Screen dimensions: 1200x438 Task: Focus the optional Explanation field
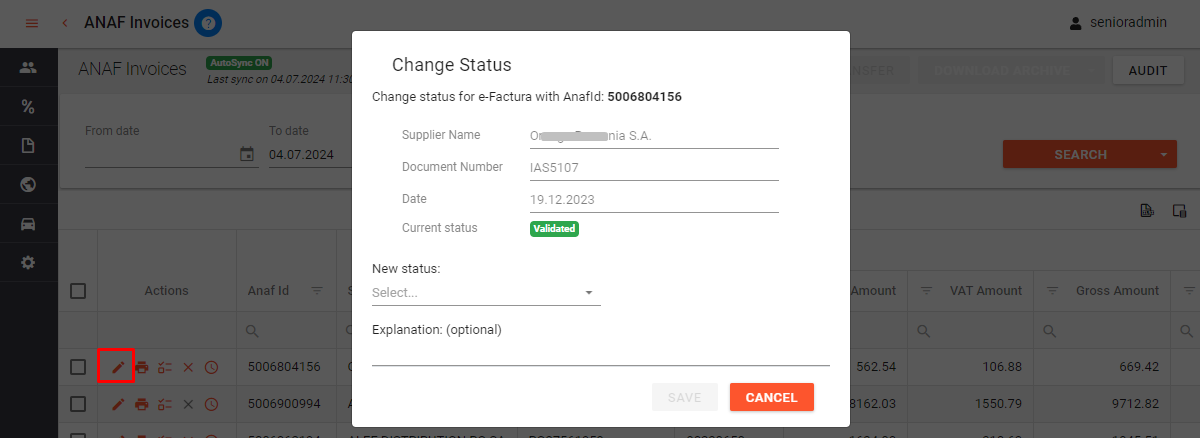tap(601, 353)
